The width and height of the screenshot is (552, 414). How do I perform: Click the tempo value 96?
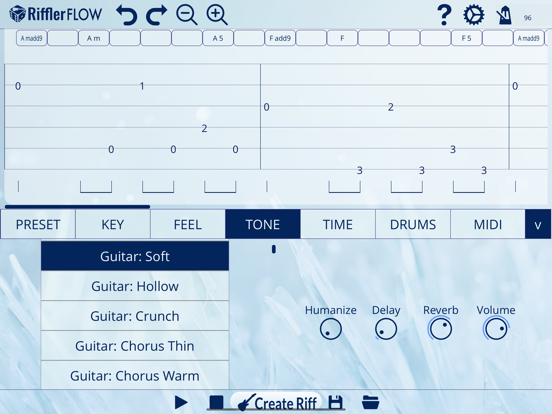click(527, 18)
